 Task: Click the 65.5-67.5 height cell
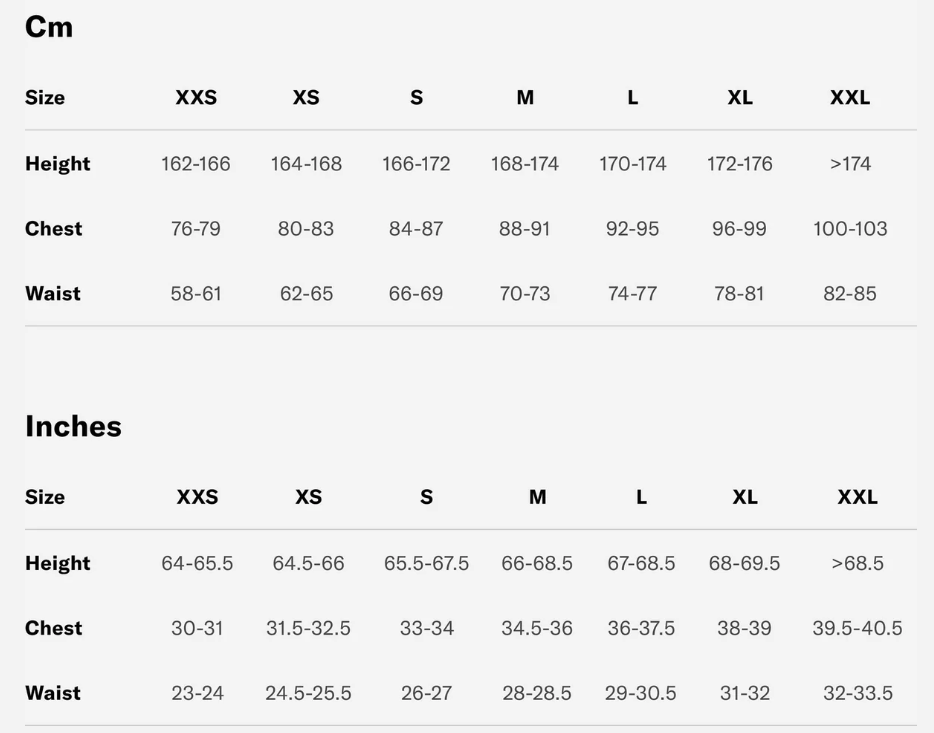tap(426, 563)
